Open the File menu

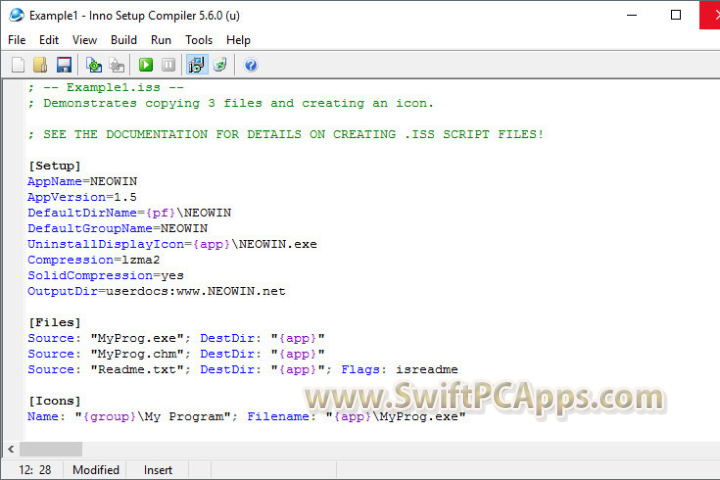17,40
